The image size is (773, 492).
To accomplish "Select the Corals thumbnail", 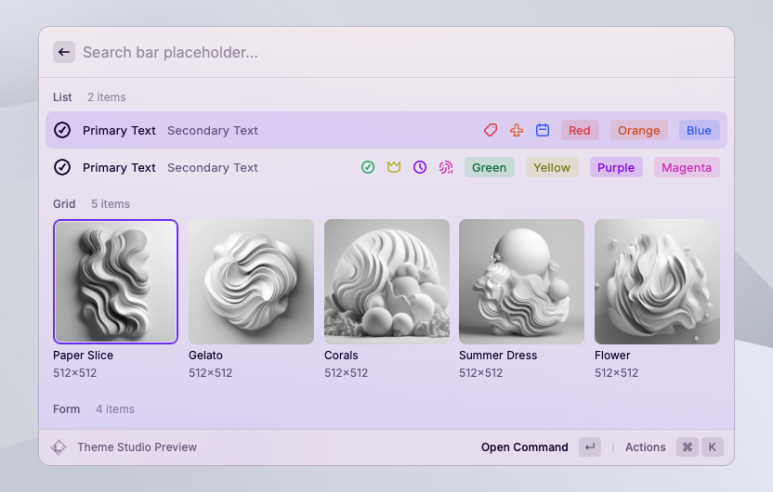I will click(386, 281).
